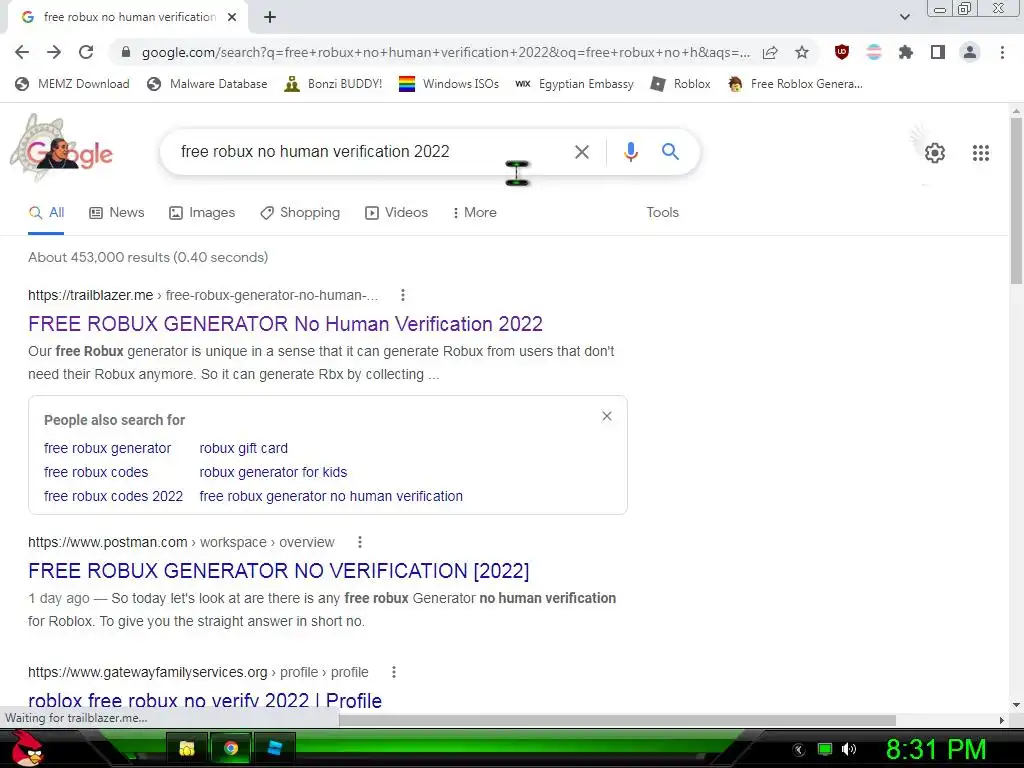Viewport: 1024px width, 768px height.
Task: Open options for postman.com result
Action: [x=360, y=542]
